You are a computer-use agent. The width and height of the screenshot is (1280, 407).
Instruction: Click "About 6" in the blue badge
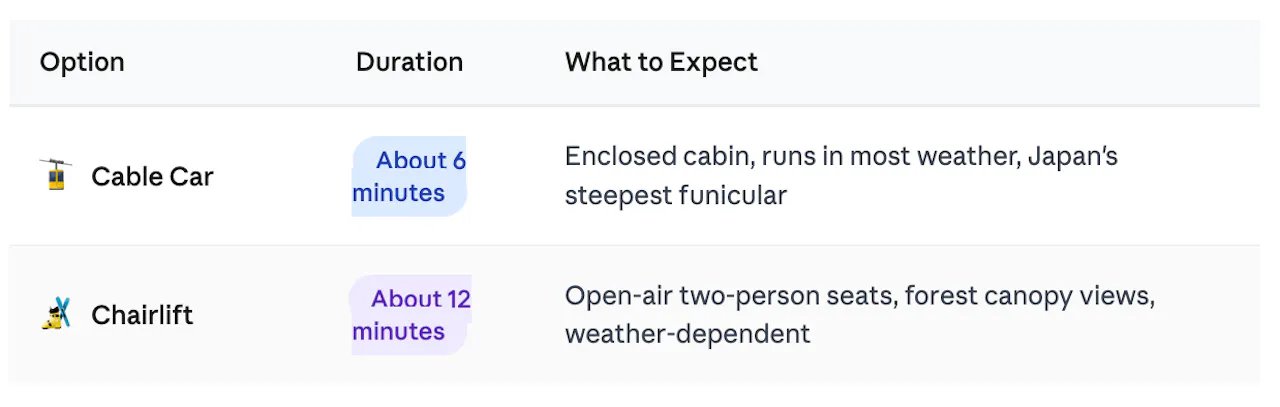pos(420,160)
